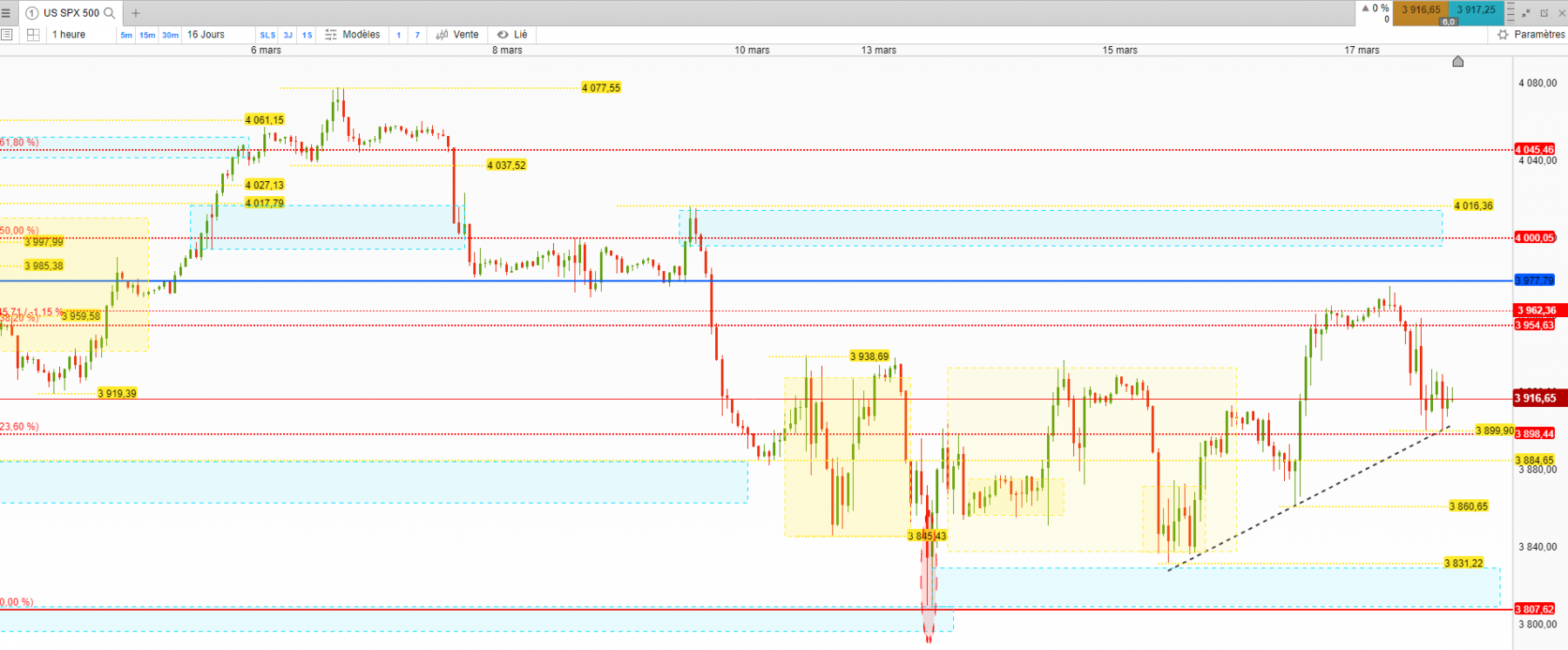The width and height of the screenshot is (1568, 650).
Task: Switch to the 5m timeframe
Action: (126, 35)
